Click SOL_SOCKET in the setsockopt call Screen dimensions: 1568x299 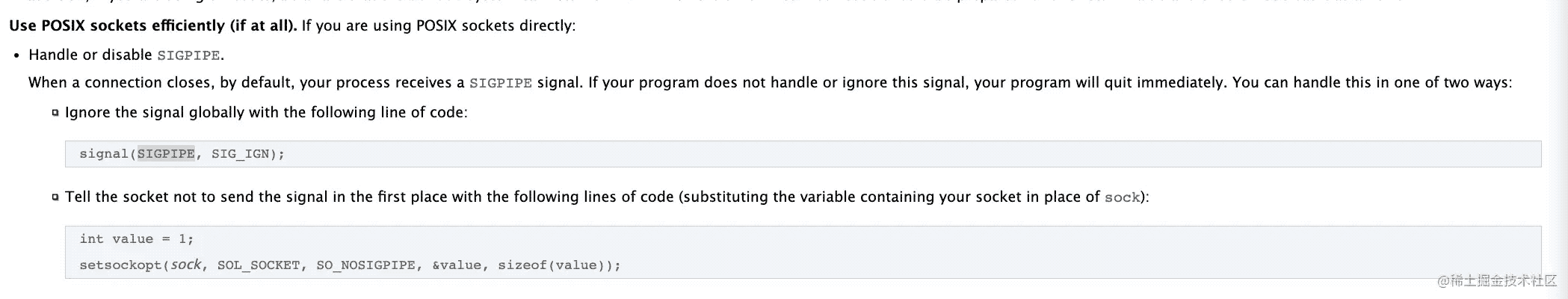click(259, 265)
